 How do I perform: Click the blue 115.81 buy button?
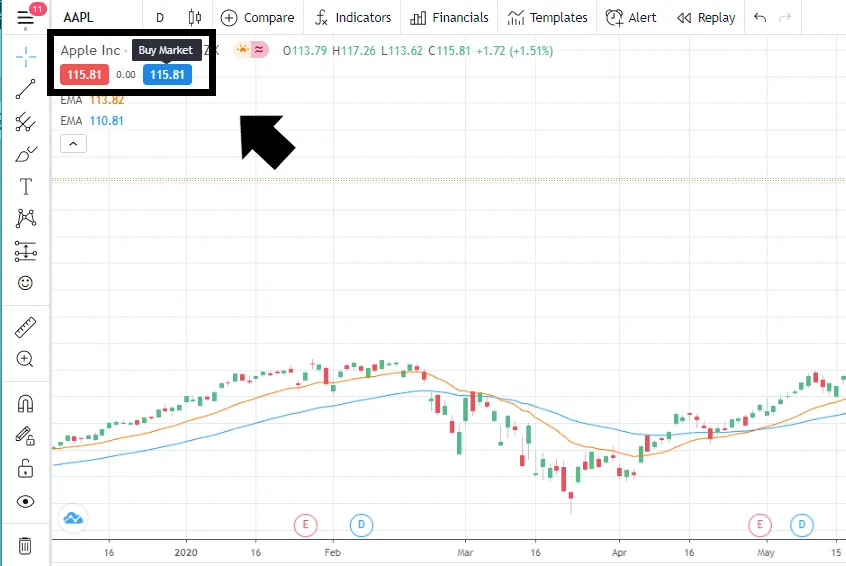pos(167,74)
